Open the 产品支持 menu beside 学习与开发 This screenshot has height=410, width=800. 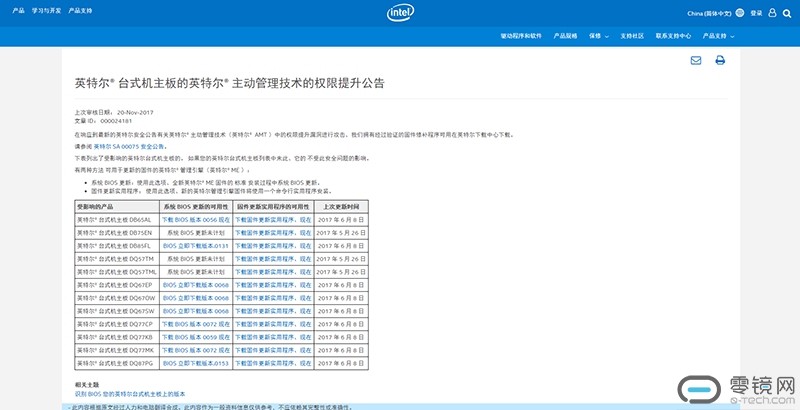click(80, 11)
